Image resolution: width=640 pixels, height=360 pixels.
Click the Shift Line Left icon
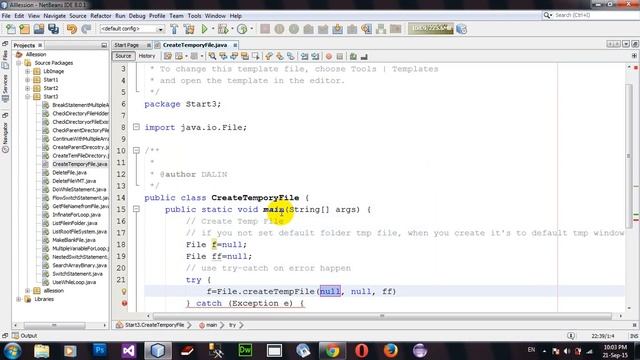304,56
